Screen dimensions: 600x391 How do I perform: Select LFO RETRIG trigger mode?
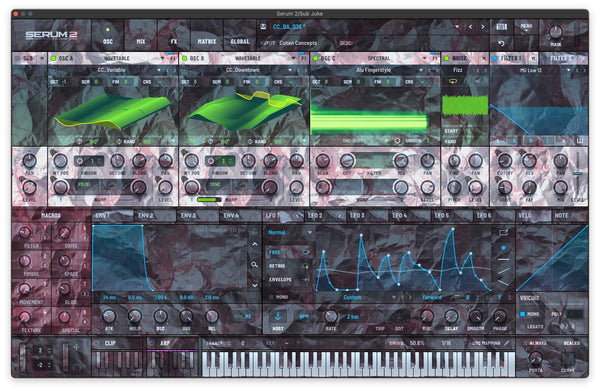point(289,266)
